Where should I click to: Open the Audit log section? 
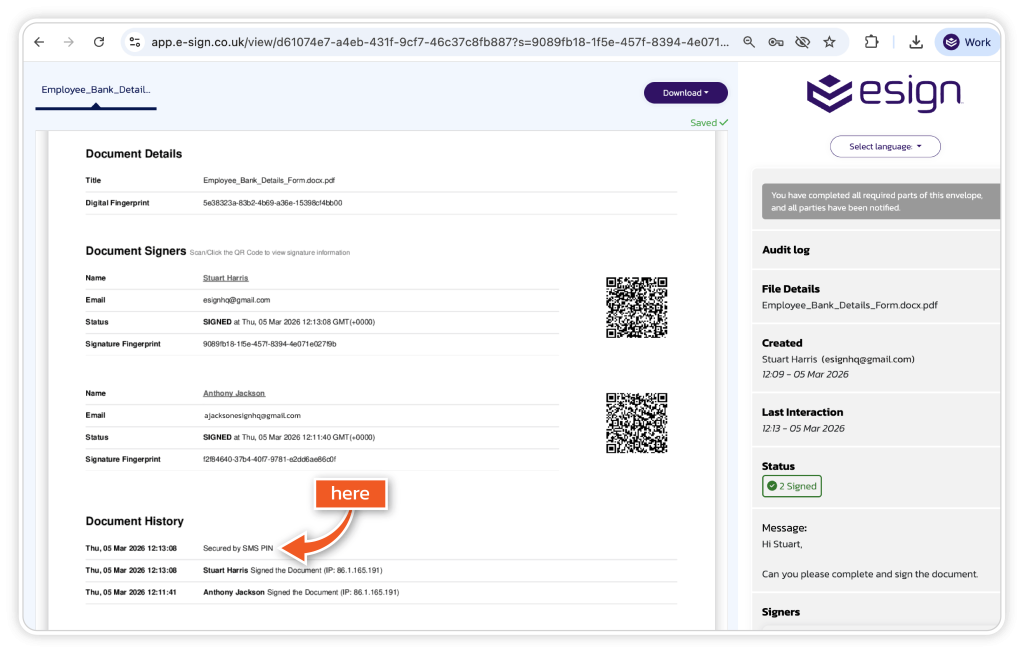pos(786,250)
